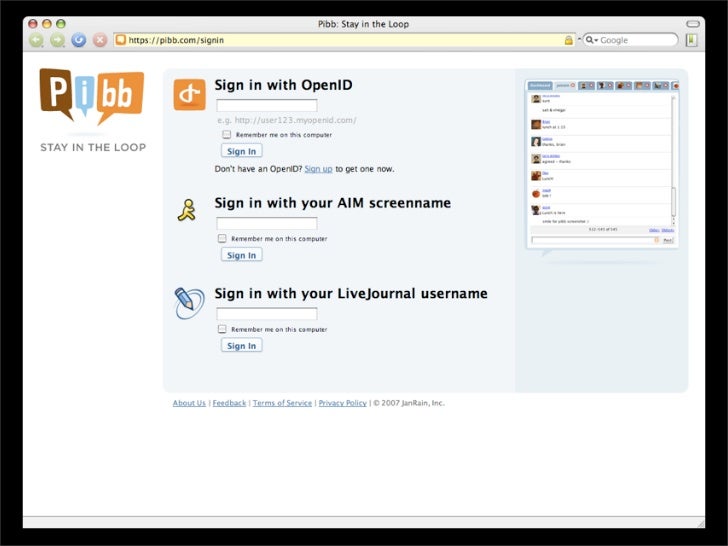Click the 'Sign in with OpenID' heading

tap(283, 85)
